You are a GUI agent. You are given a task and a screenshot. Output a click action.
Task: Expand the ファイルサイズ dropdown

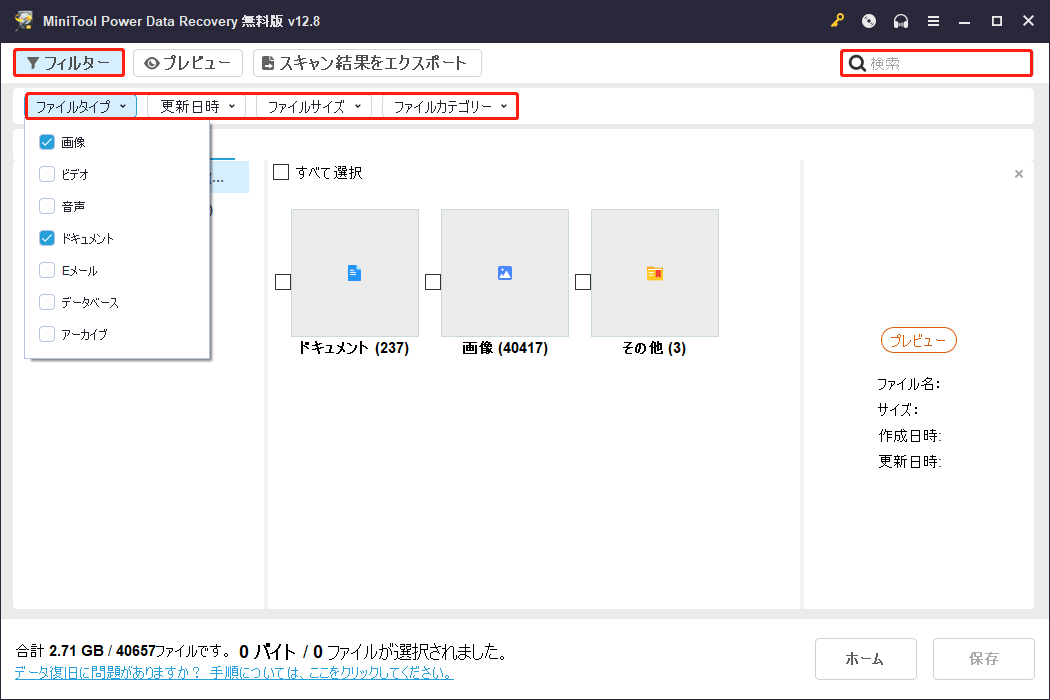coord(312,105)
